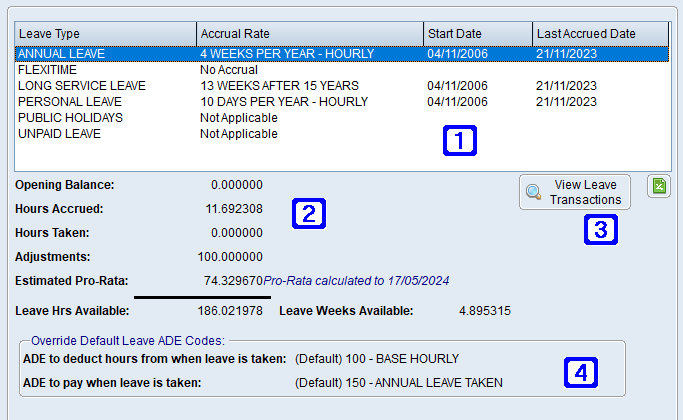Click Last Accrued Date of the PERSONAL LEAVE row
Image resolution: width=683 pixels, height=420 pixels.
(566, 102)
